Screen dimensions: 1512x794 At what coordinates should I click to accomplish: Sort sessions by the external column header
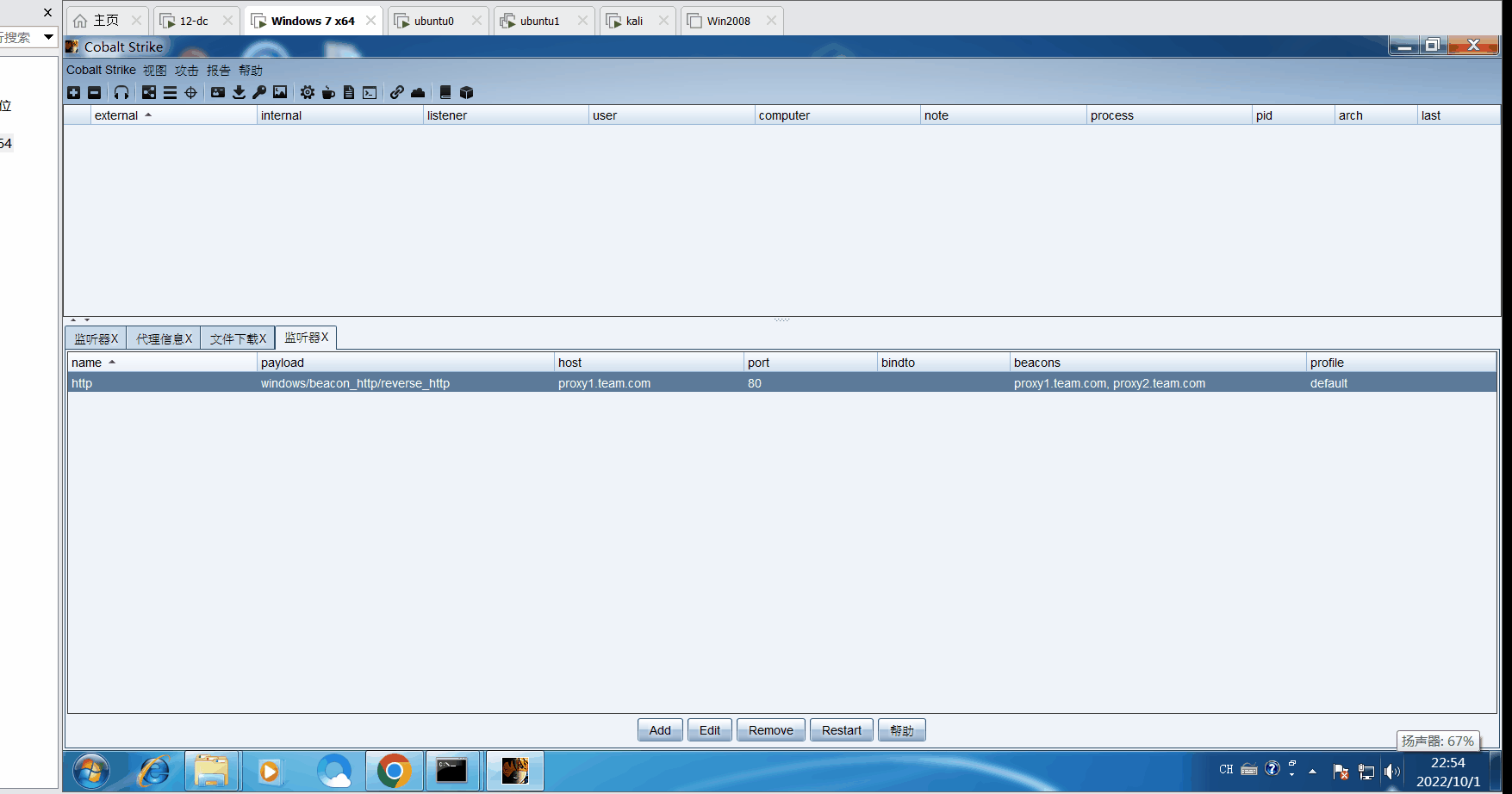[173, 115]
